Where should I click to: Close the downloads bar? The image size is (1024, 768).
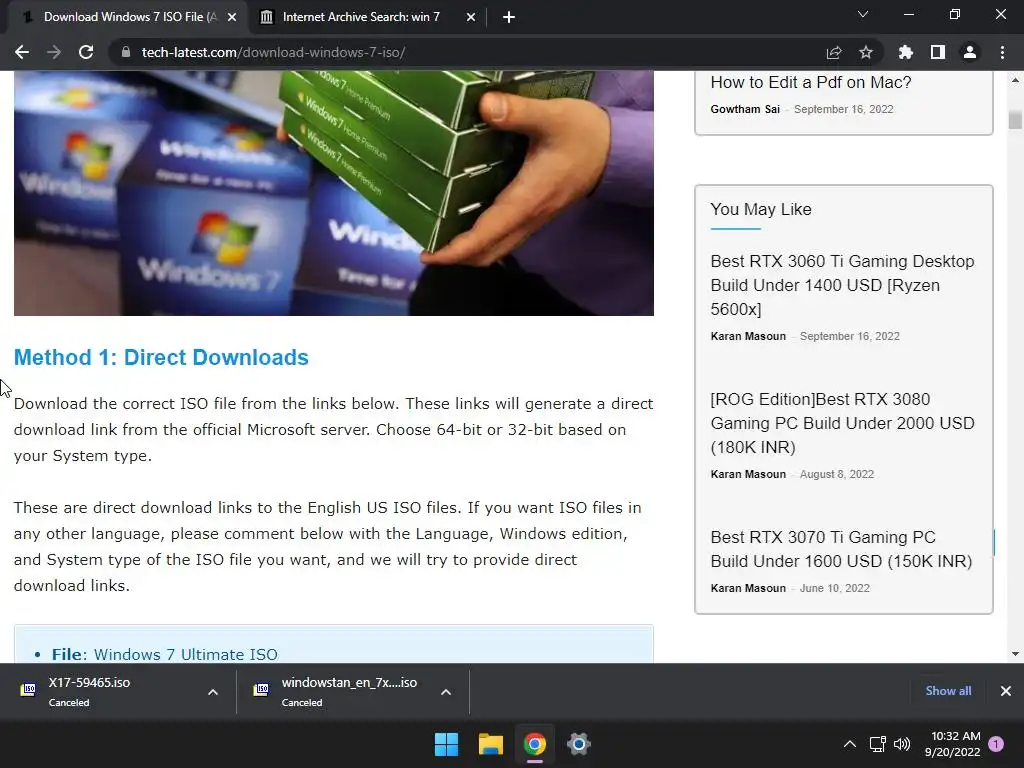coord(1006,691)
